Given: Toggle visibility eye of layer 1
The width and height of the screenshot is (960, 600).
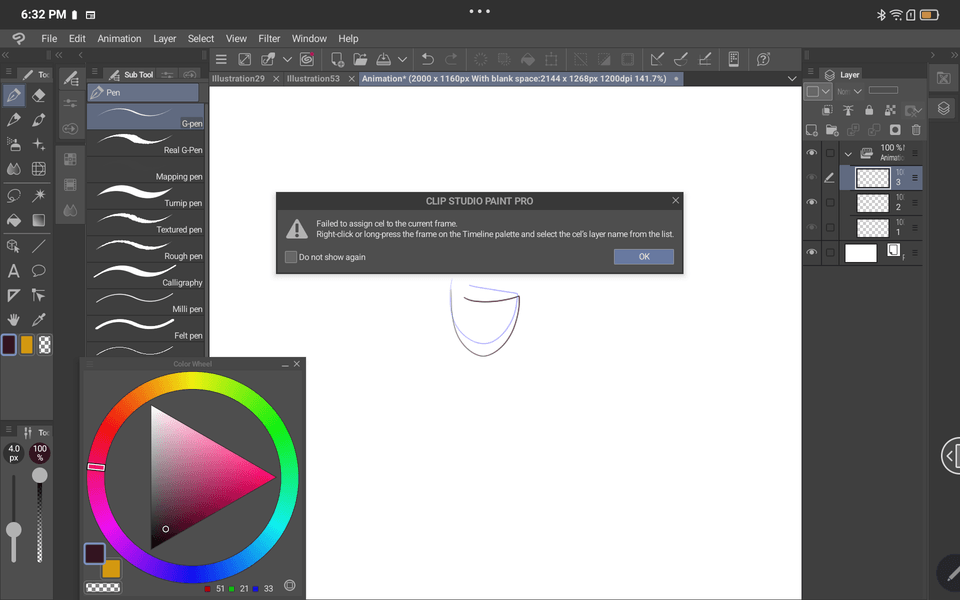Looking at the screenshot, I should coord(812,227).
